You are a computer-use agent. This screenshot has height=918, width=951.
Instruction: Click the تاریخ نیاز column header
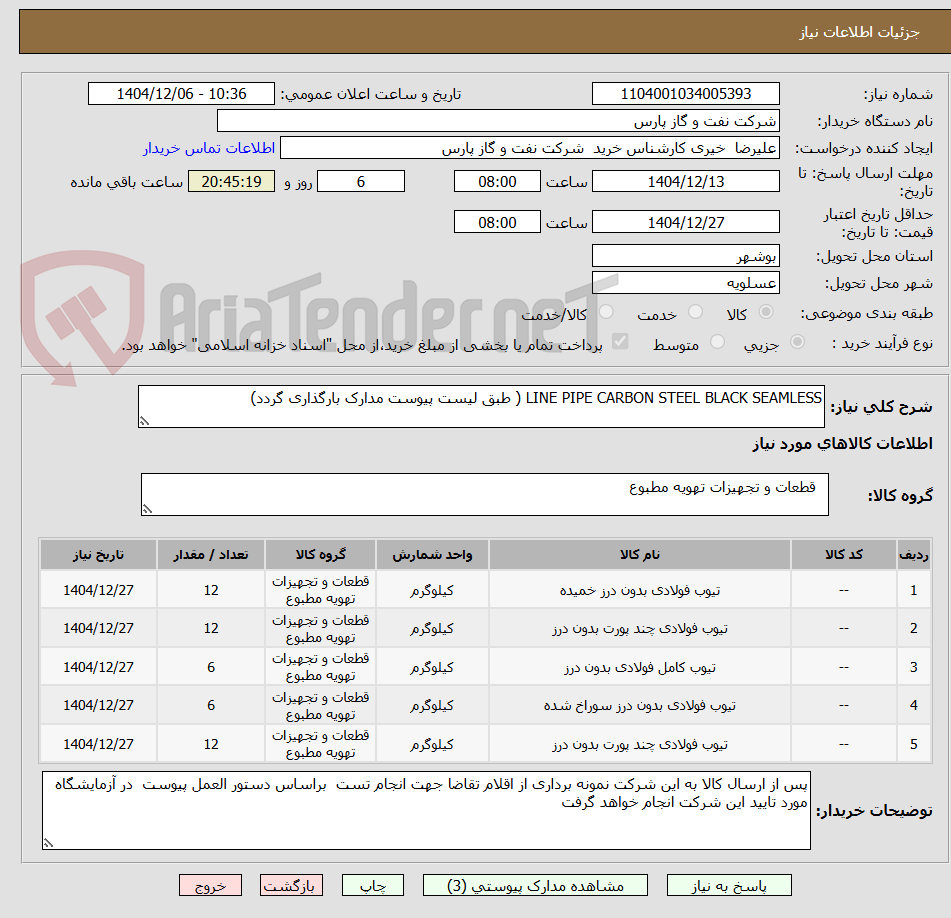98,554
